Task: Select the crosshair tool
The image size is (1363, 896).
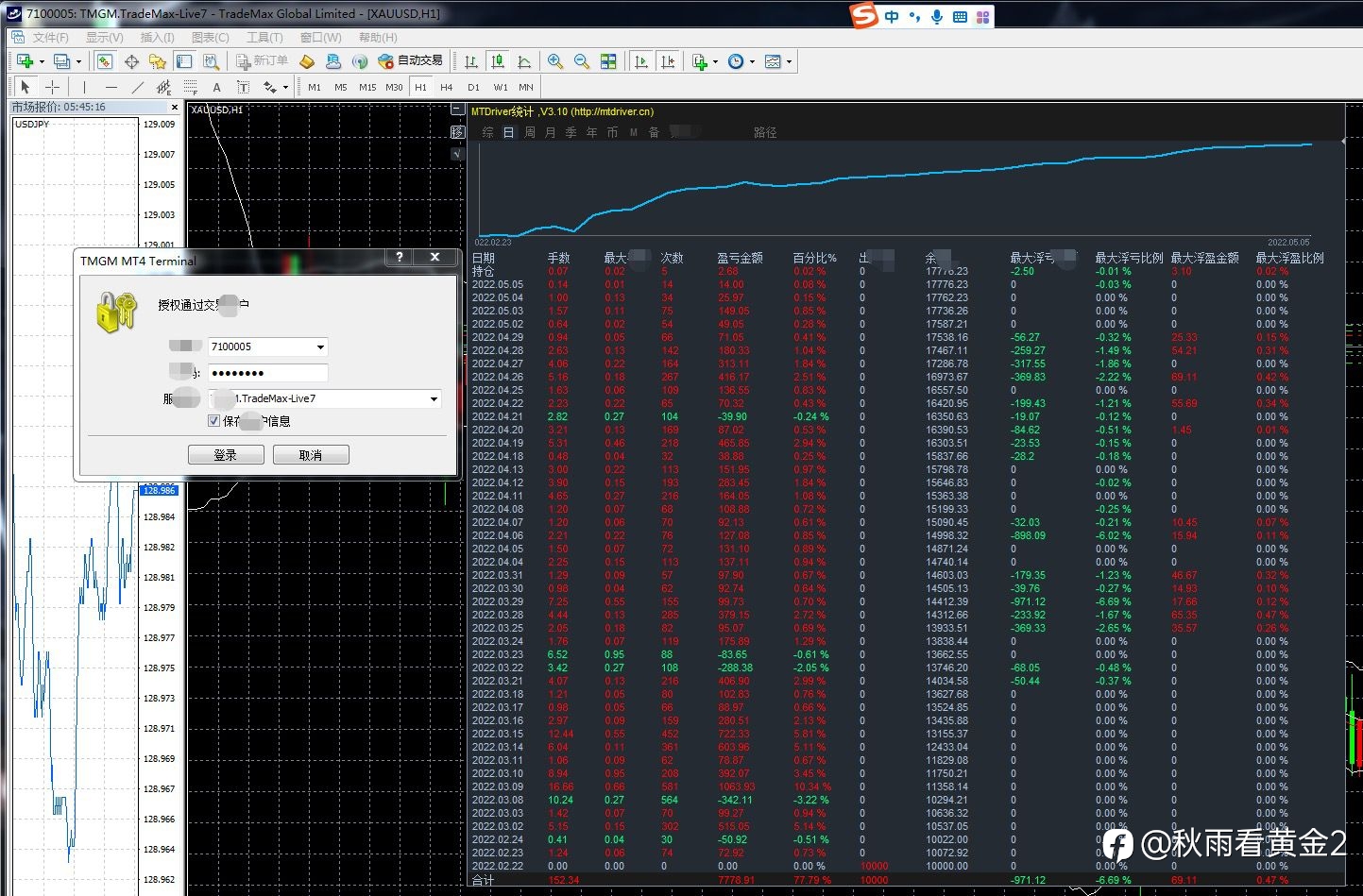Action: [52, 87]
